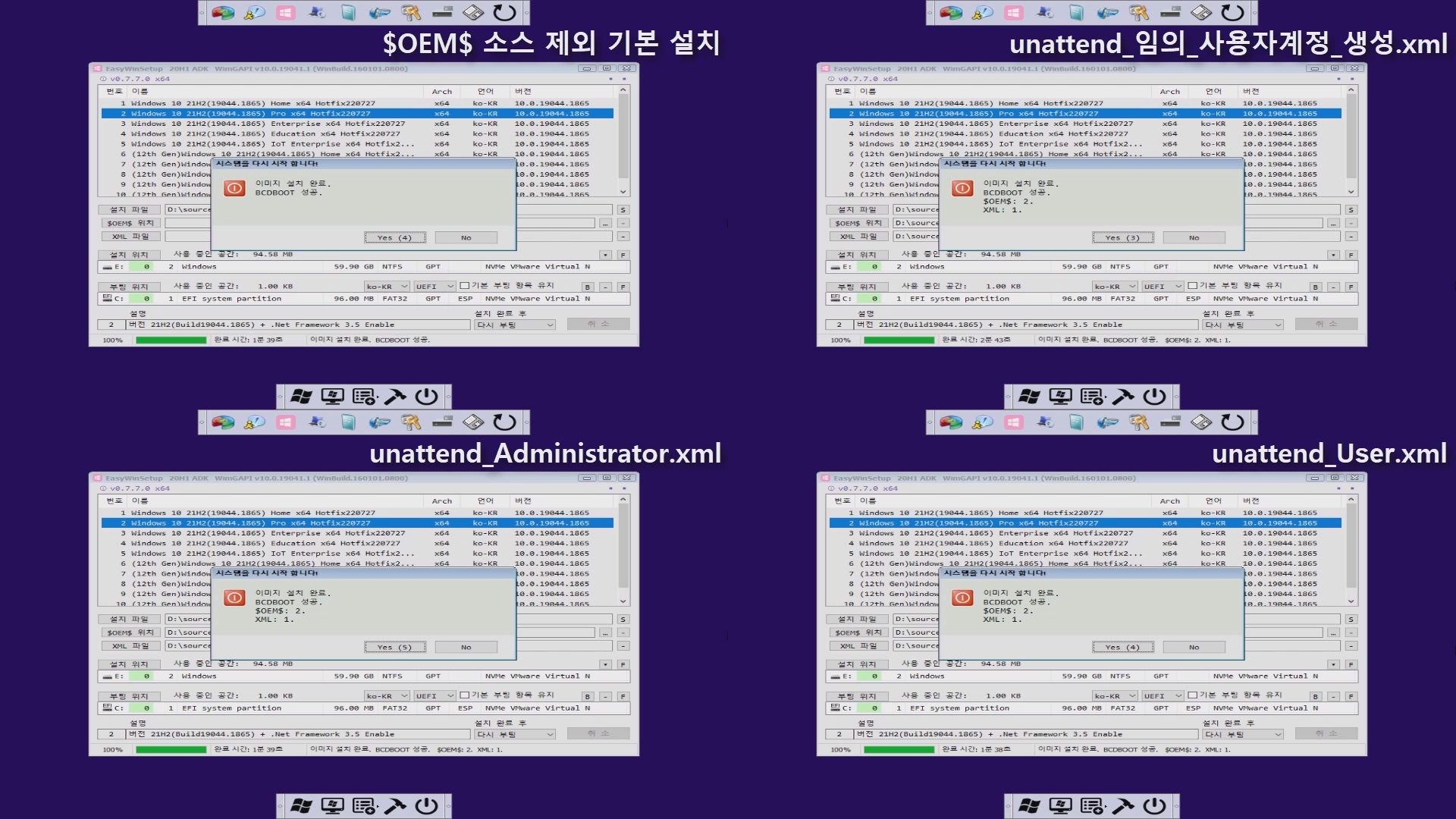Click the circular refresh arrow above the $OEM$ 소스 제외 heading

coord(504,13)
